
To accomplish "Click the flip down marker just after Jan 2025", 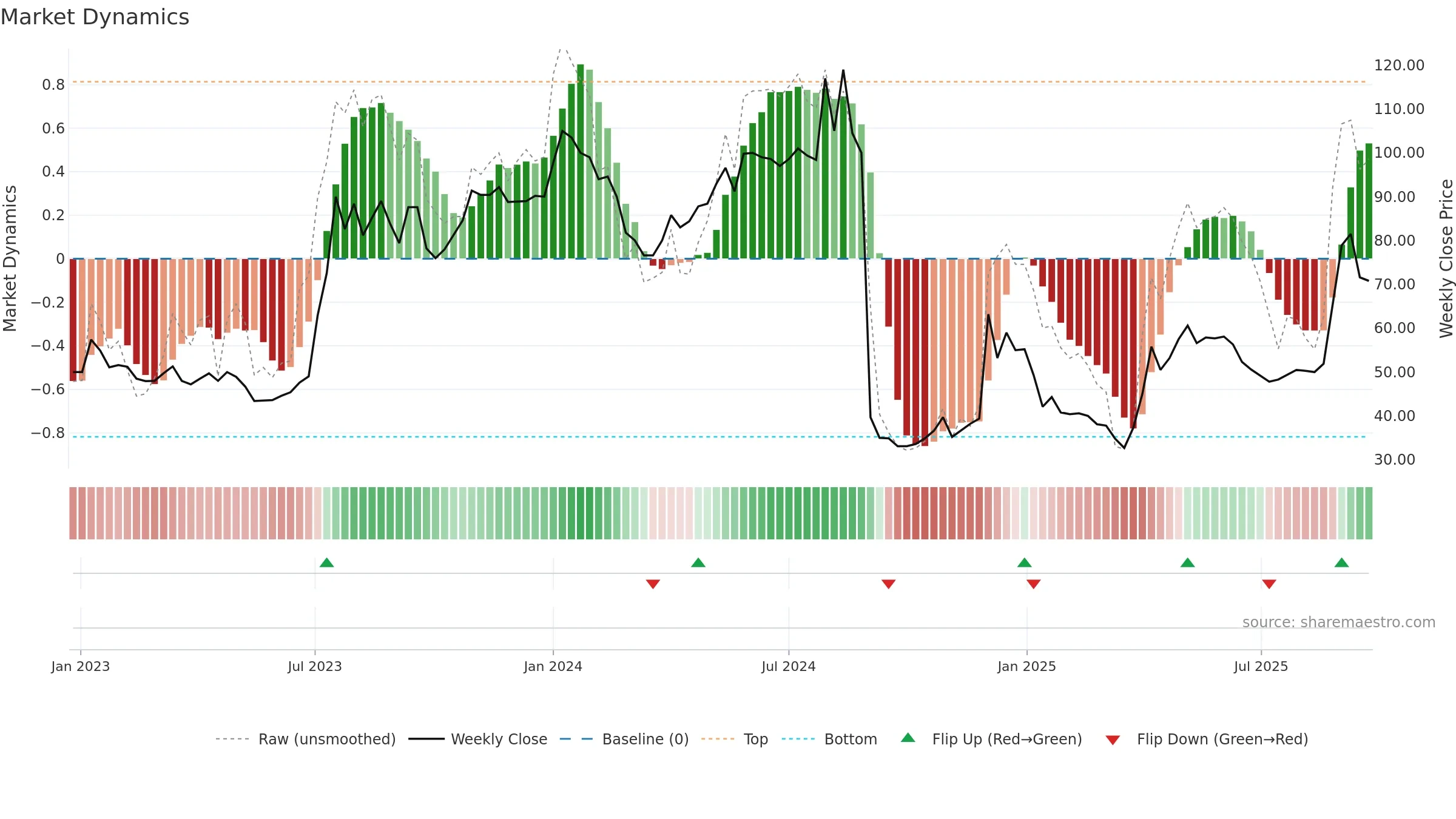I will tap(1034, 584).
